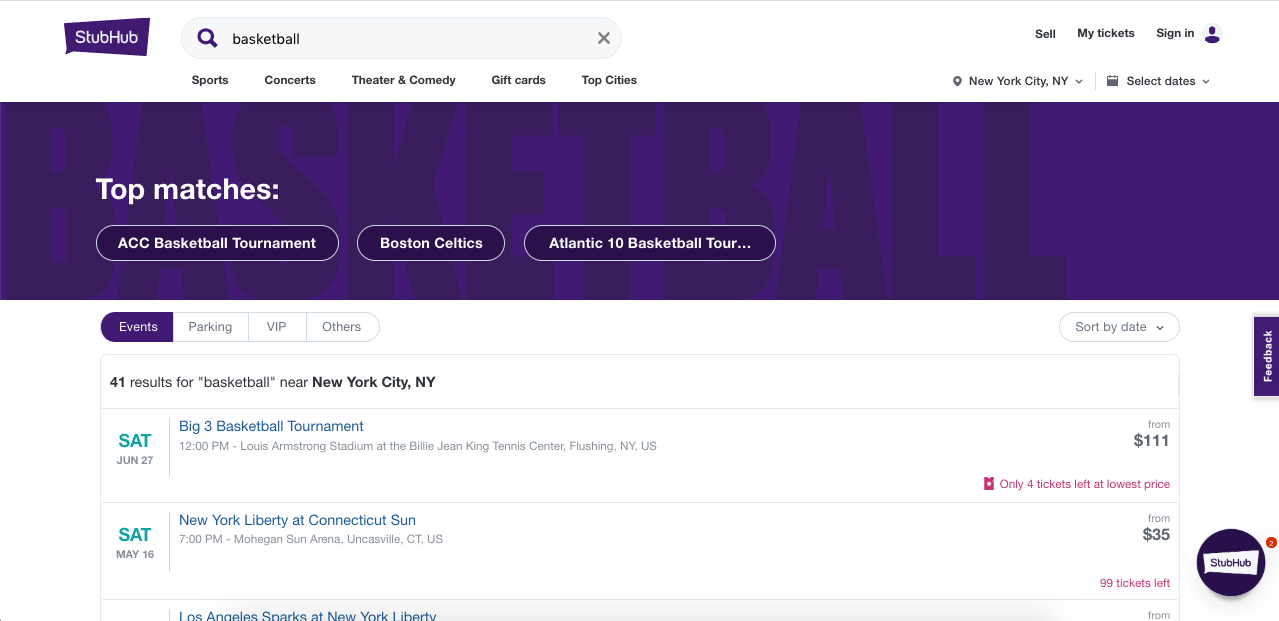Click the magnifying glass search icon
The width and height of the screenshot is (1279, 621).
coord(207,39)
